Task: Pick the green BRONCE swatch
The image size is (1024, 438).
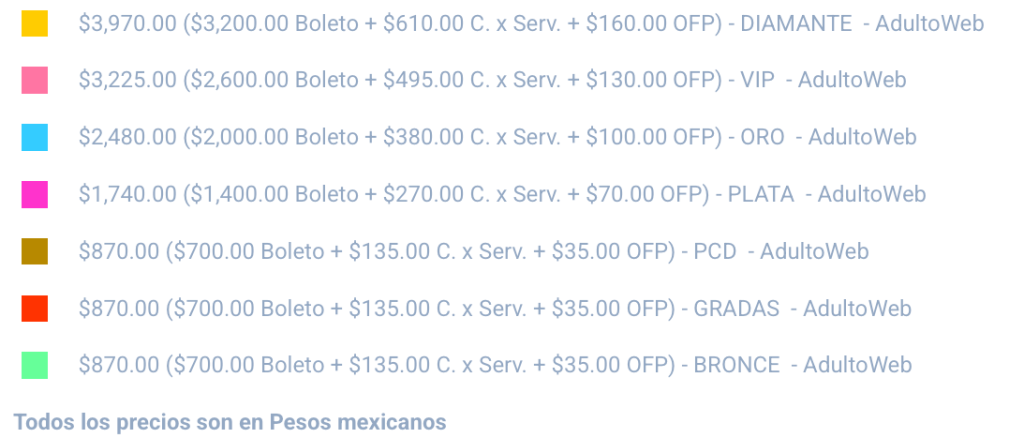Action: coord(35,365)
